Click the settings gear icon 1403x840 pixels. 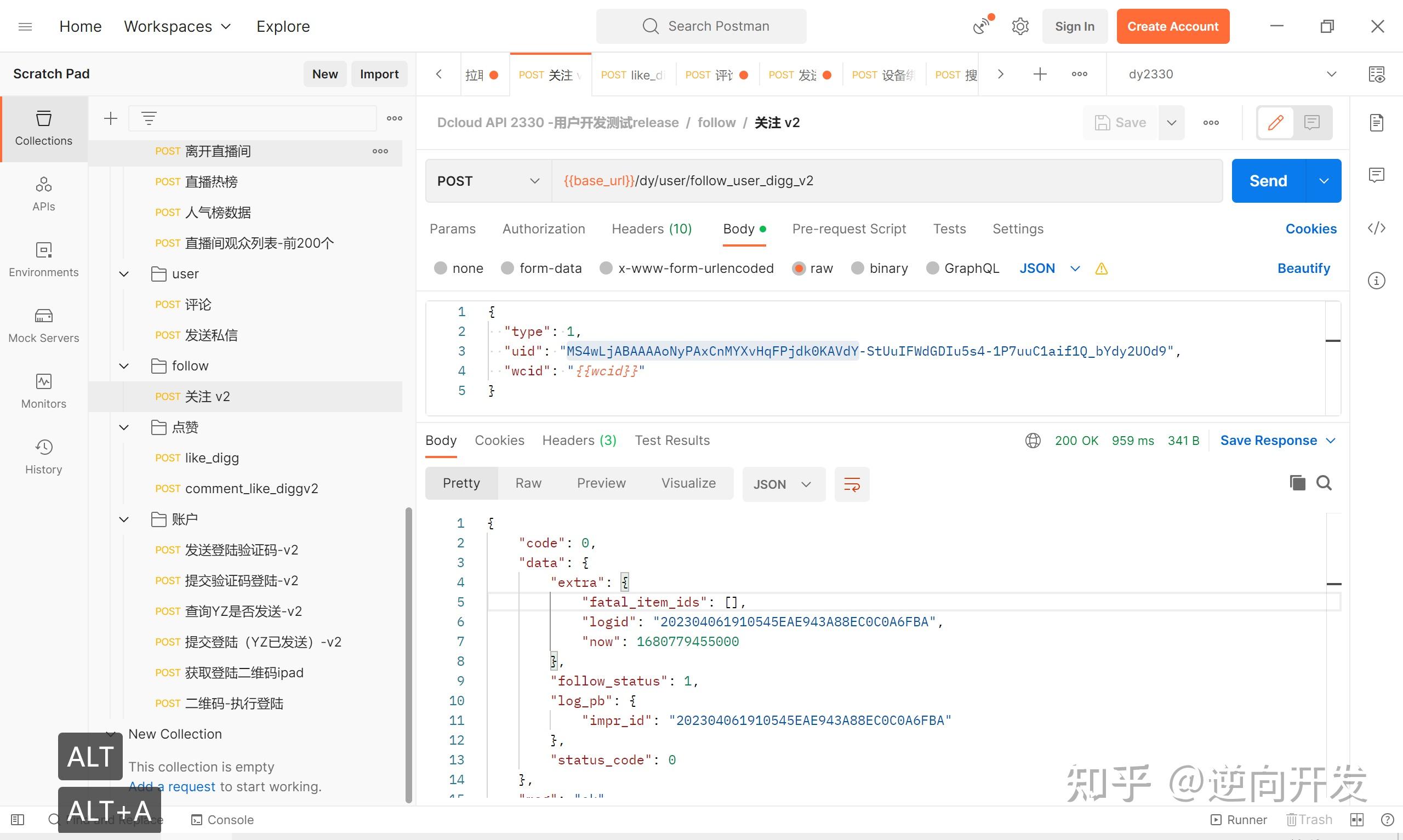click(x=1020, y=27)
